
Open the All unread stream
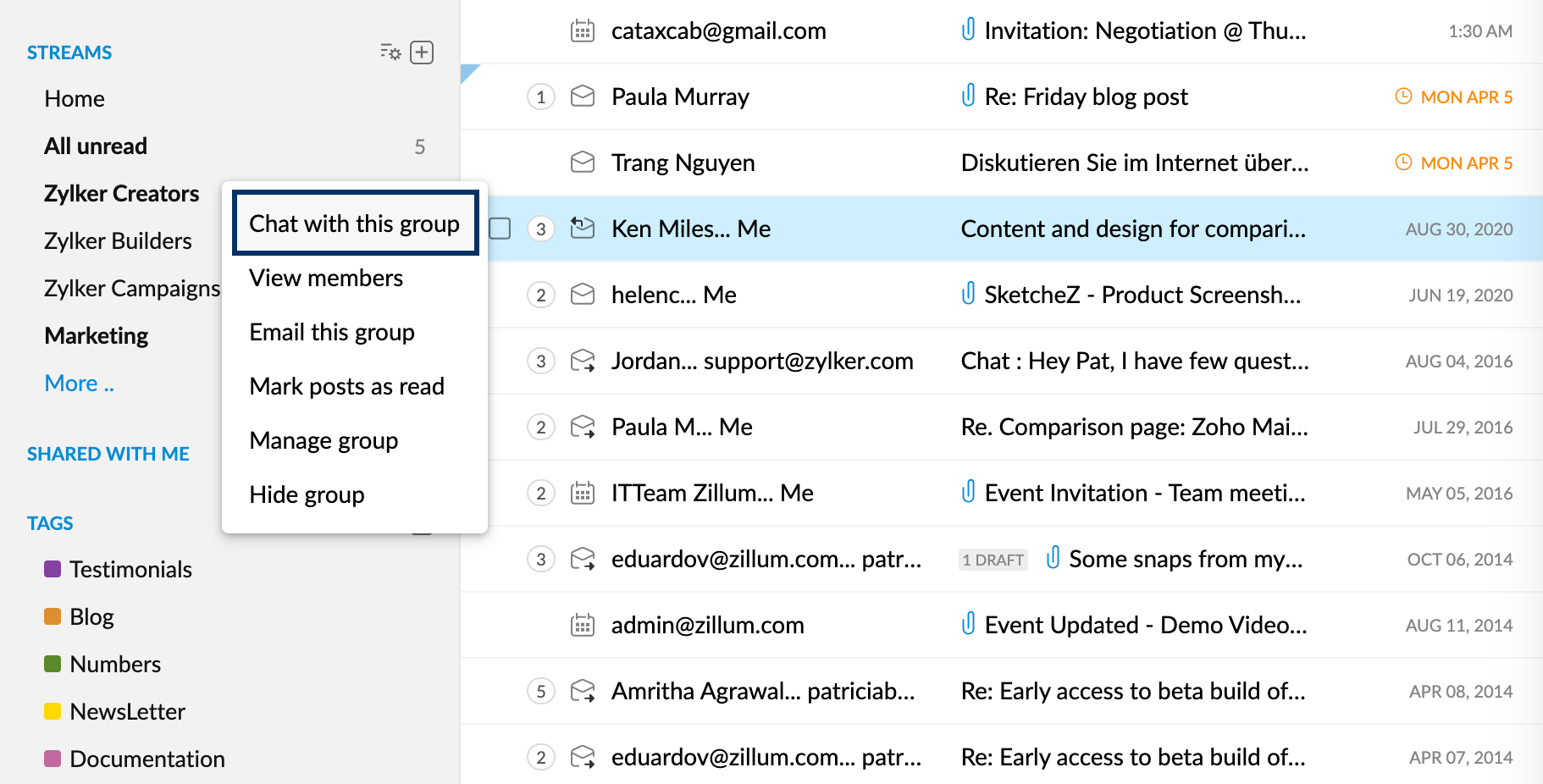pyautogui.click(x=95, y=146)
